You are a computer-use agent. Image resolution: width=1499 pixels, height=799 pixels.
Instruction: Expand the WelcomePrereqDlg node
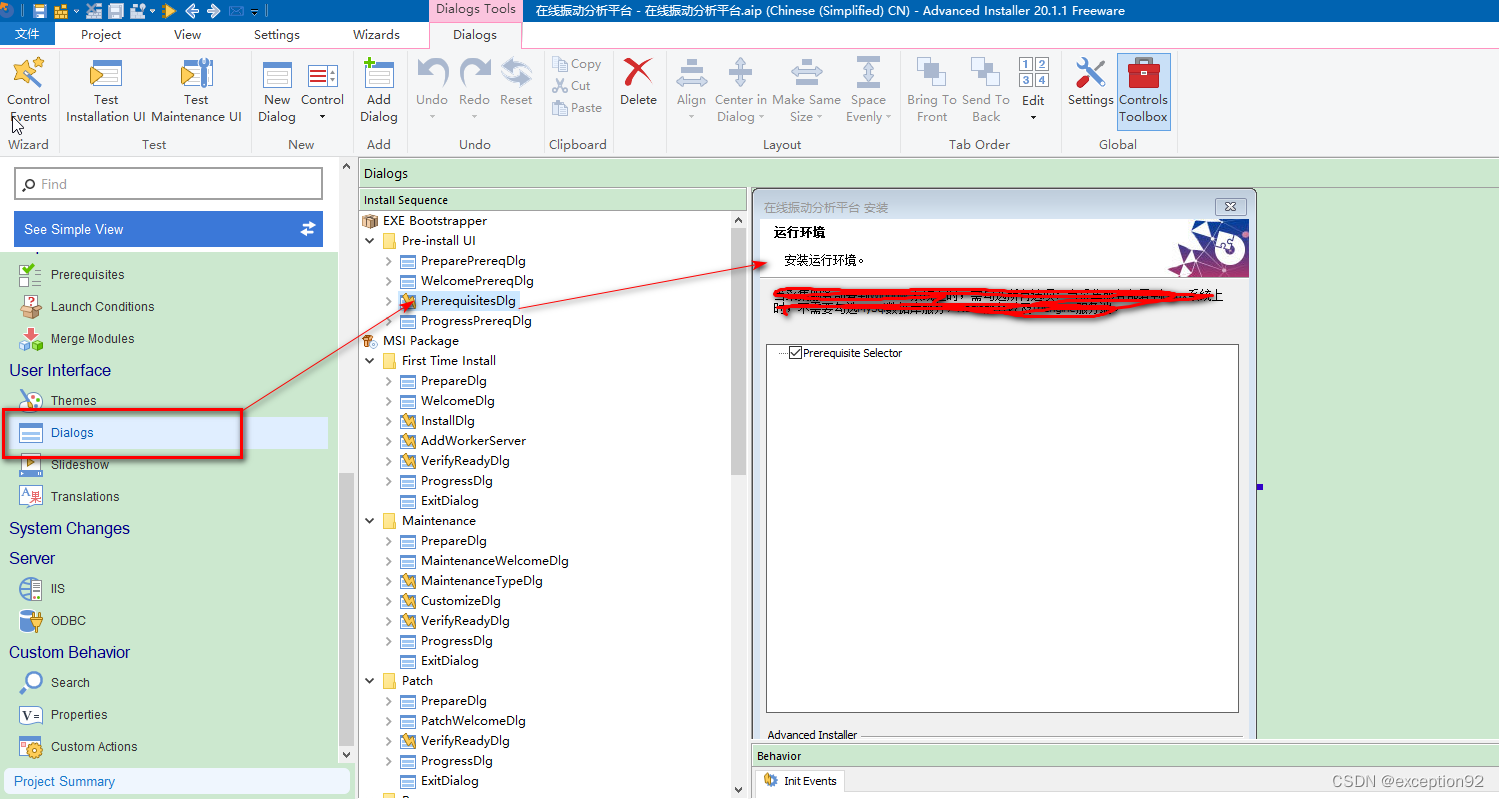click(389, 281)
